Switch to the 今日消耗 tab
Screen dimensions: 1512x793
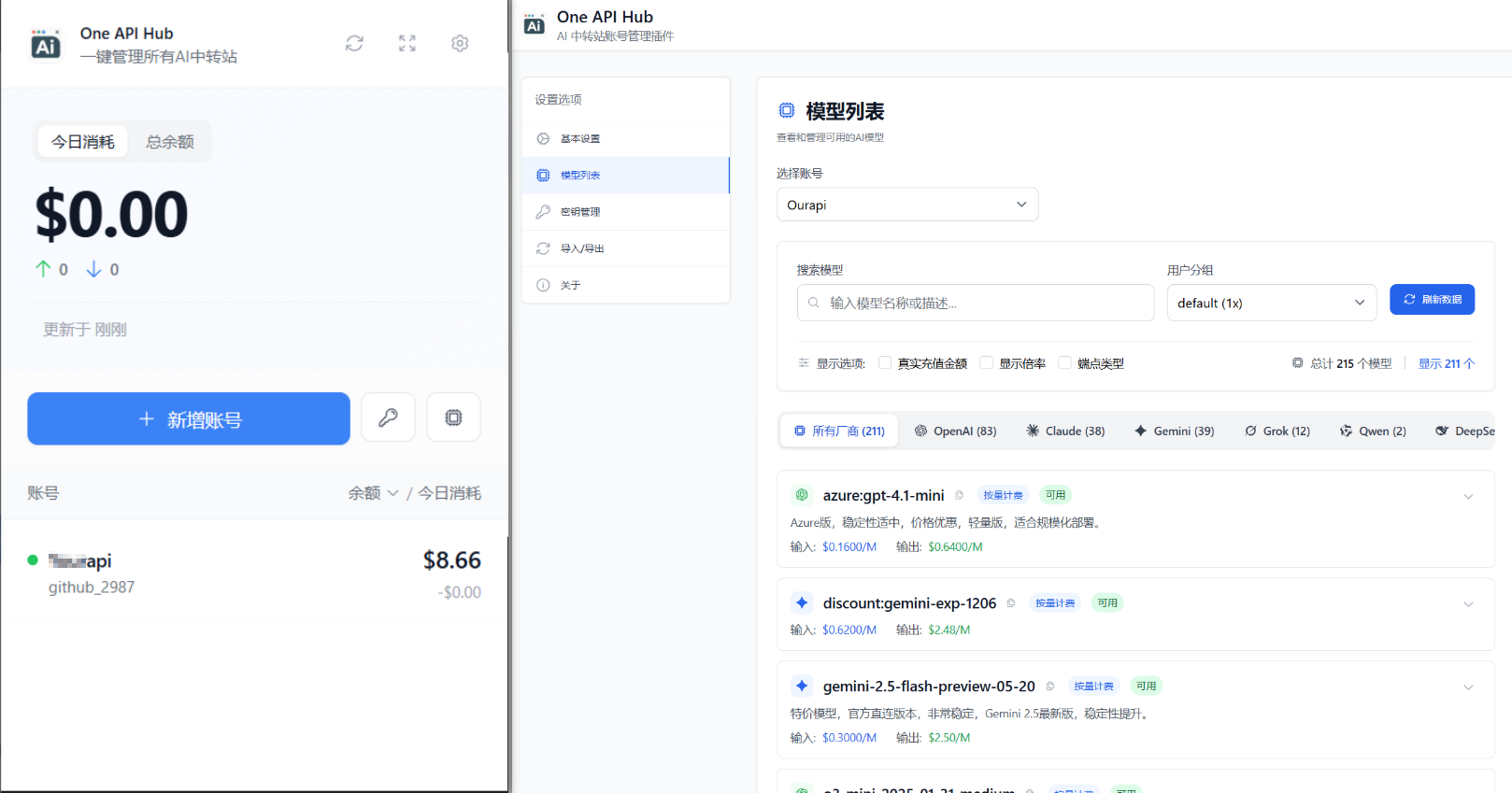click(x=82, y=142)
